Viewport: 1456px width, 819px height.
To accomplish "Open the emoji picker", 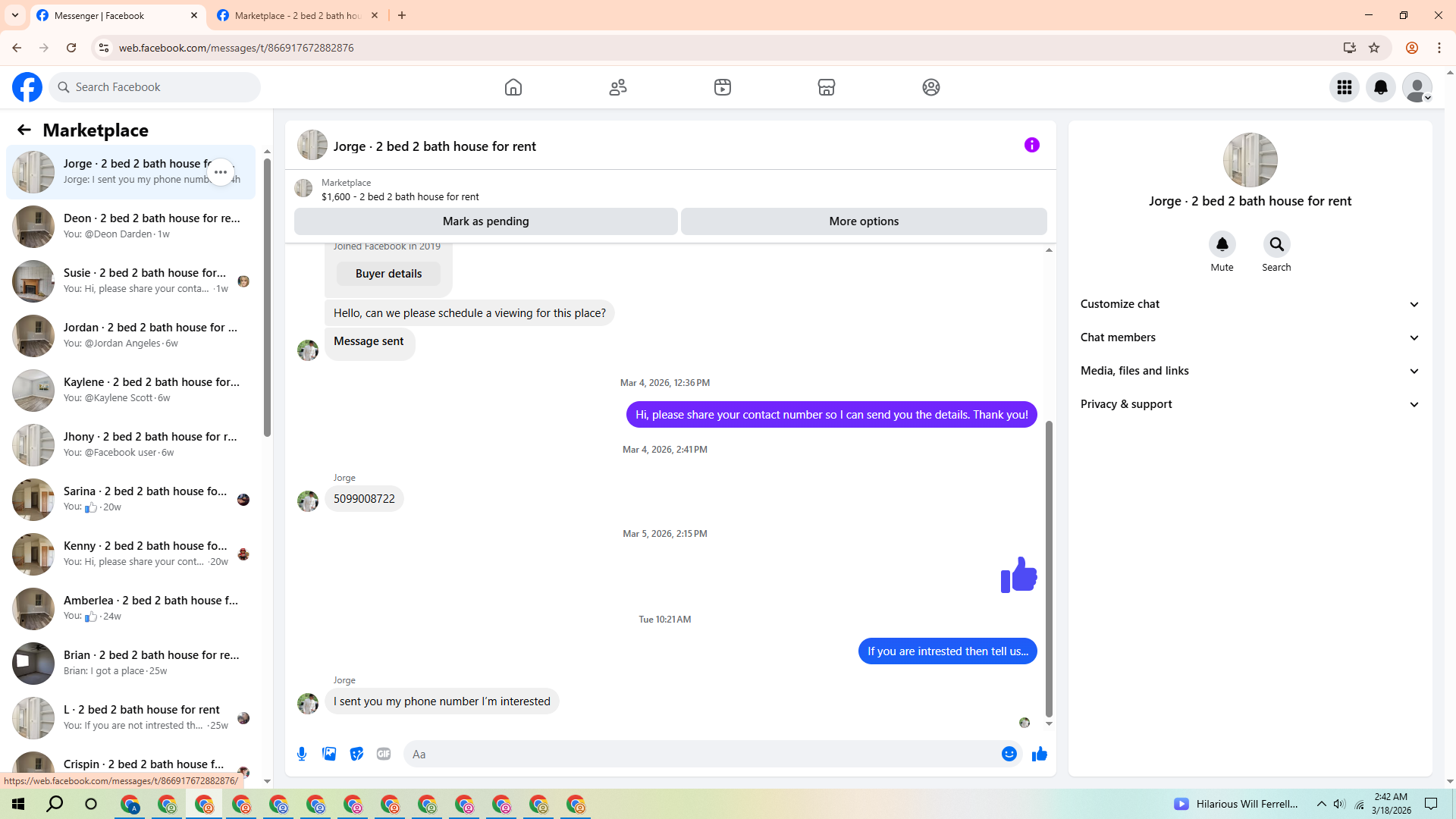I will point(1009,754).
